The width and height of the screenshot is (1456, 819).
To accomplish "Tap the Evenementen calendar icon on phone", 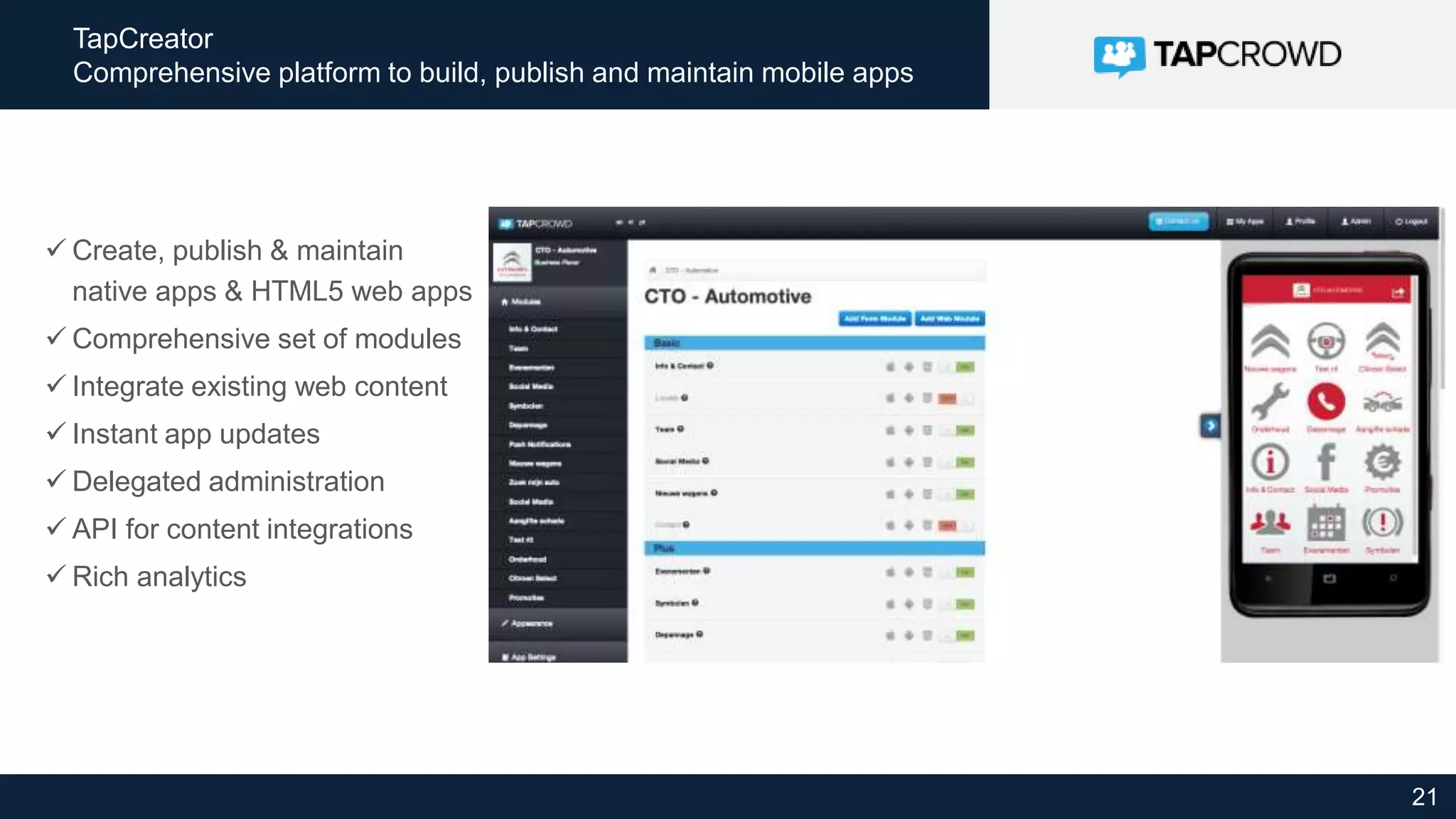I will 1326,523.
